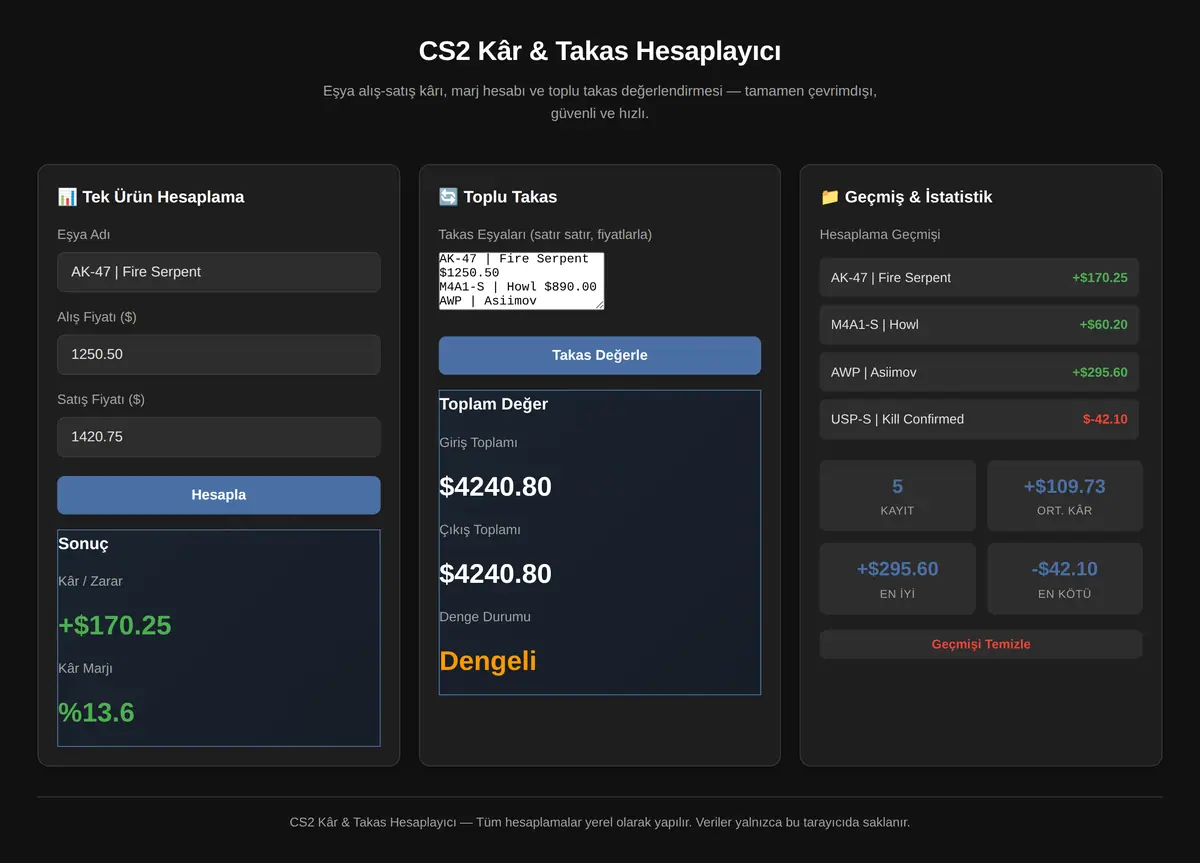Click the Çıkış Toplamı amount $4240.80

click(496, 574)
